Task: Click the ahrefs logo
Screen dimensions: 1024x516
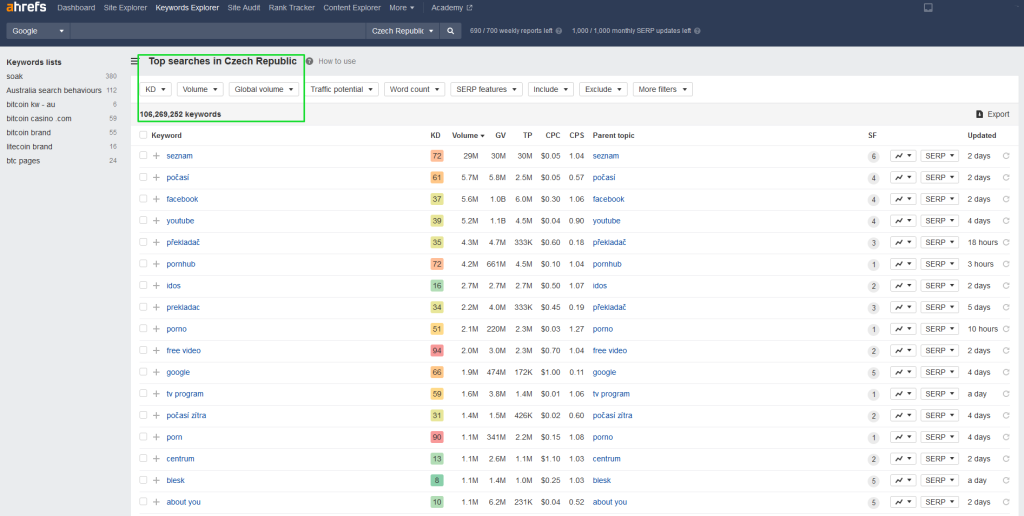Action: click(26, 7)
